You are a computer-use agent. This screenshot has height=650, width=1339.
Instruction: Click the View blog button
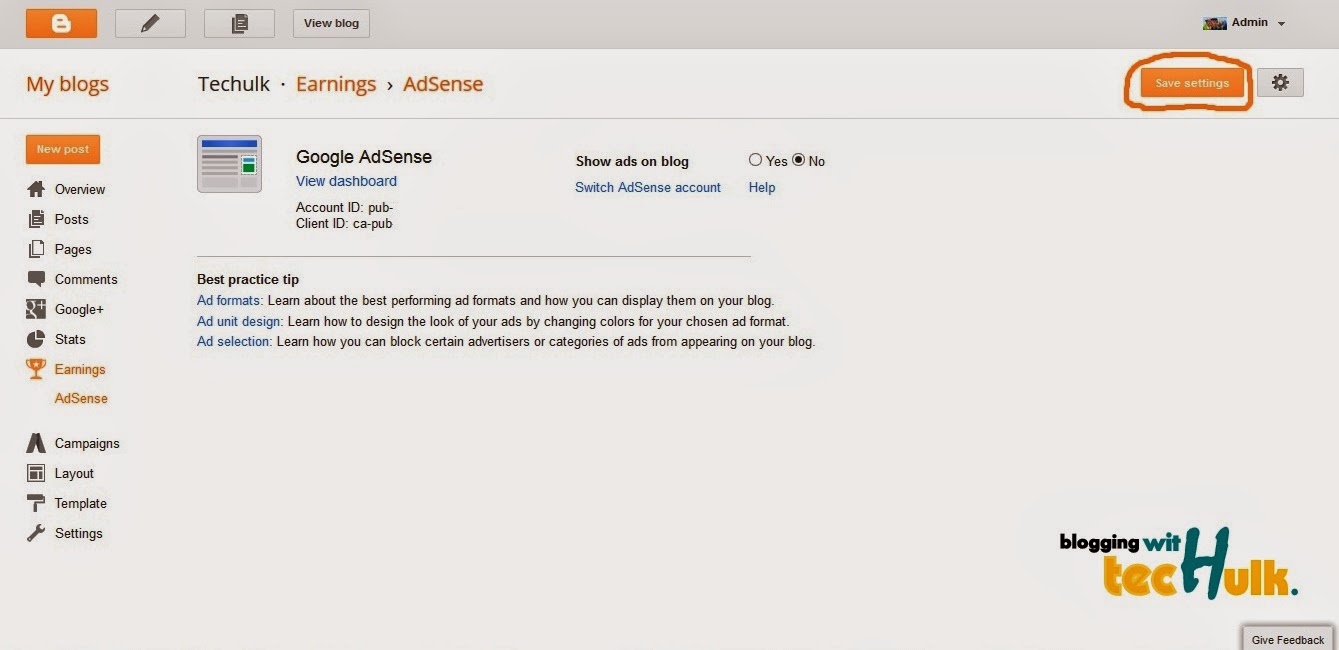coord(331,23)
